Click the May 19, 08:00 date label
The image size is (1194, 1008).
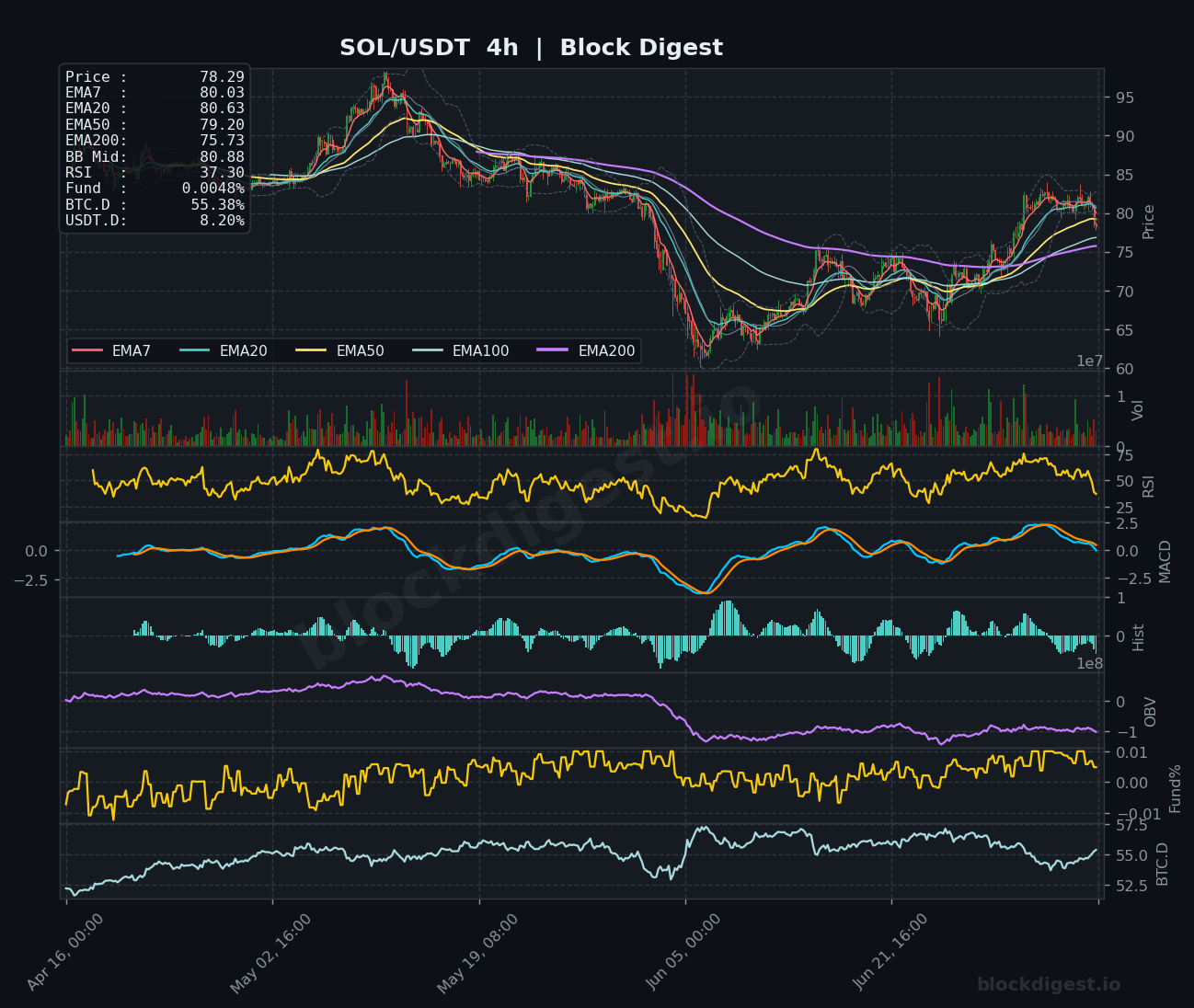[x=478, y=952]
